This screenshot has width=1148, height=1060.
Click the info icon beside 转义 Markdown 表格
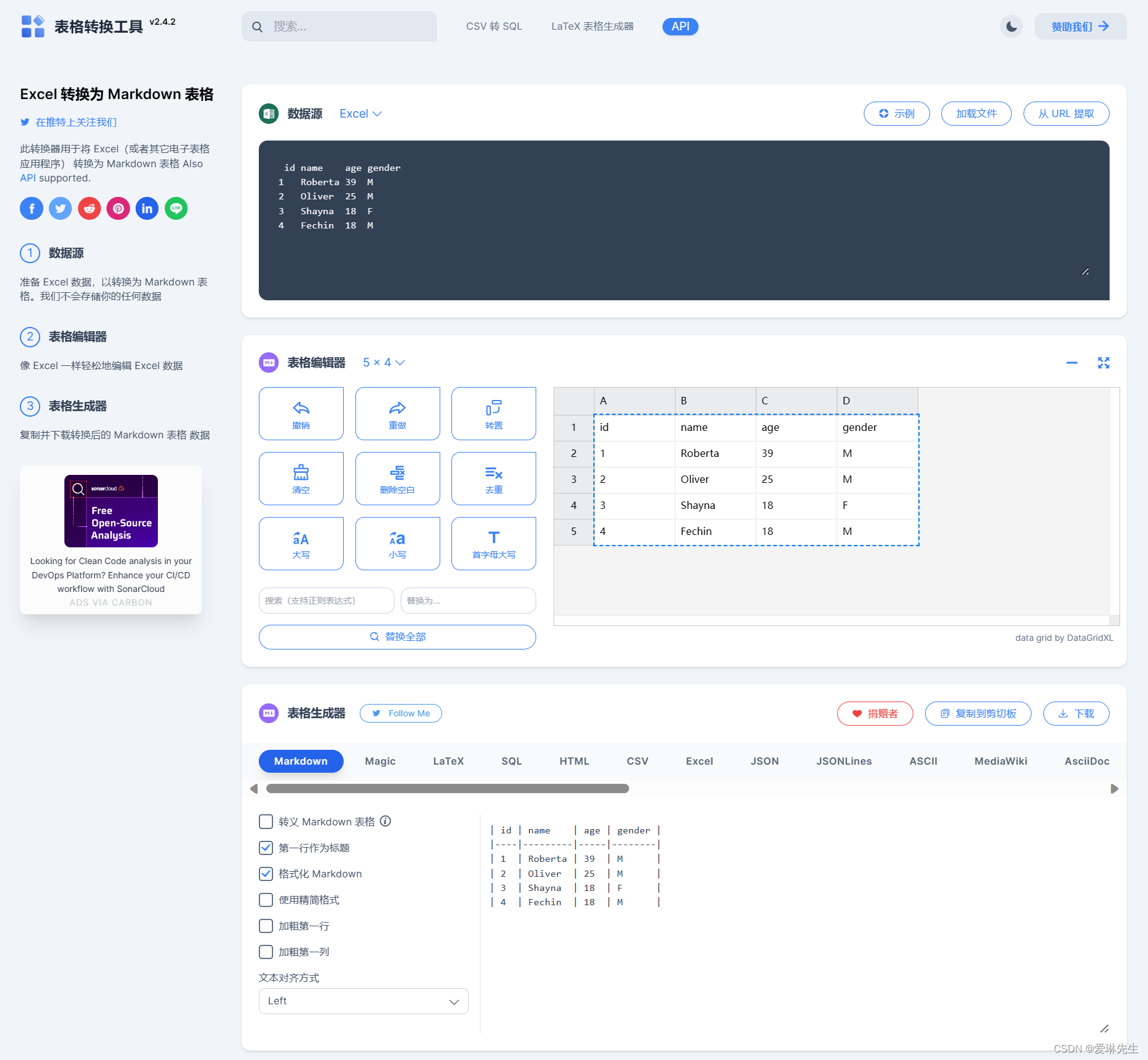[385, 821]
